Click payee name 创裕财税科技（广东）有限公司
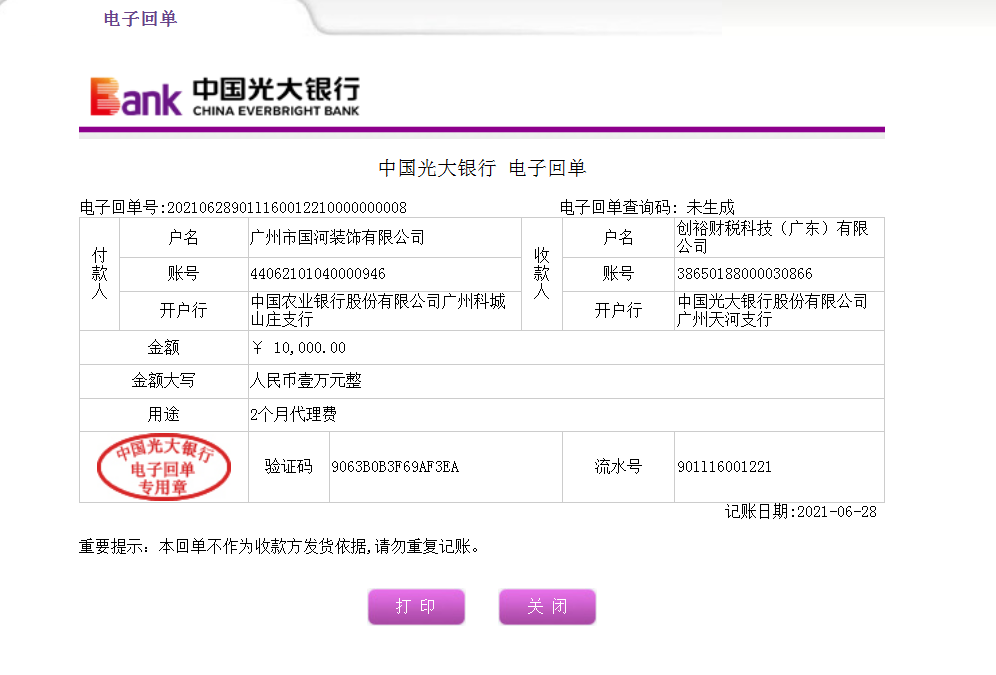 (772, 237)
